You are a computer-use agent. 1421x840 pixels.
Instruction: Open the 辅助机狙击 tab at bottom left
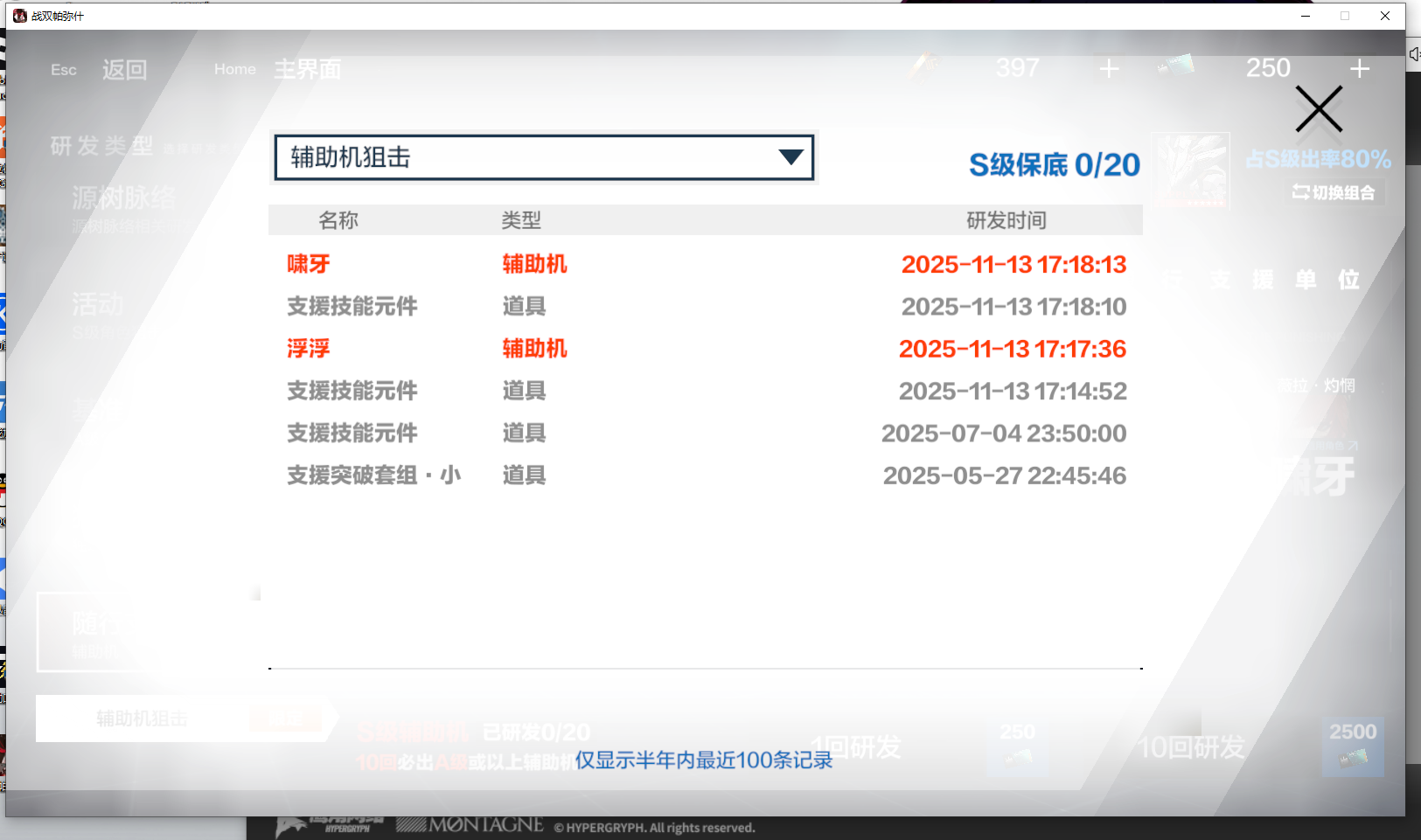click(x=142, y=719)
